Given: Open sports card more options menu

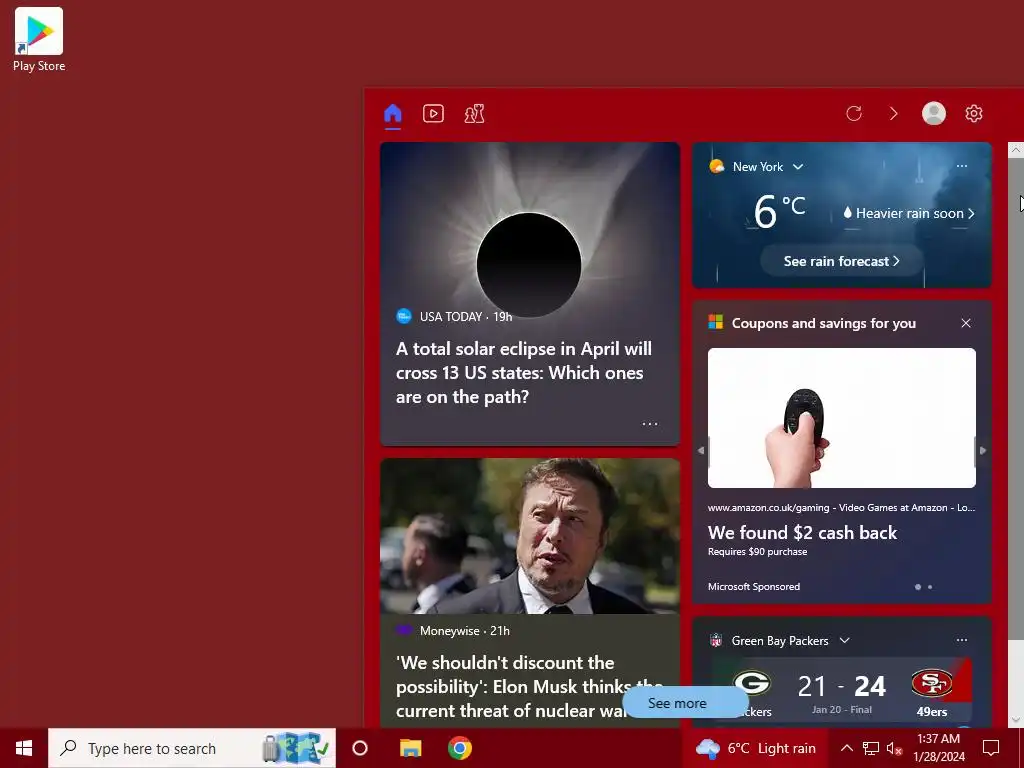Looking at the screenshot, I should coord(961,640).
